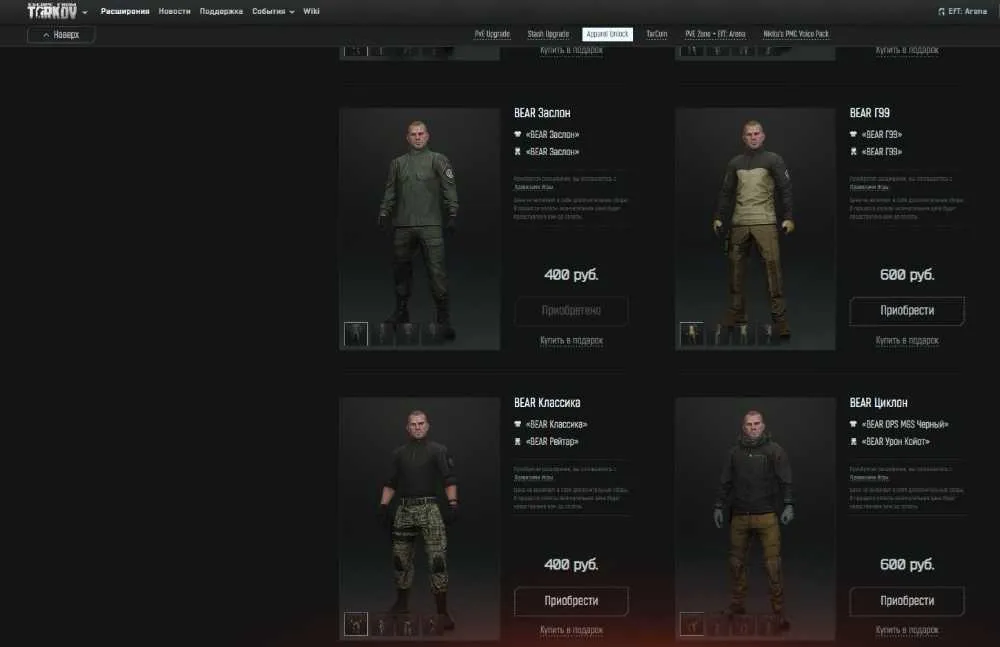The image size is (1000, 647).
Task: Switch to the Stash Upgrade tab
Action: (548, 34)
